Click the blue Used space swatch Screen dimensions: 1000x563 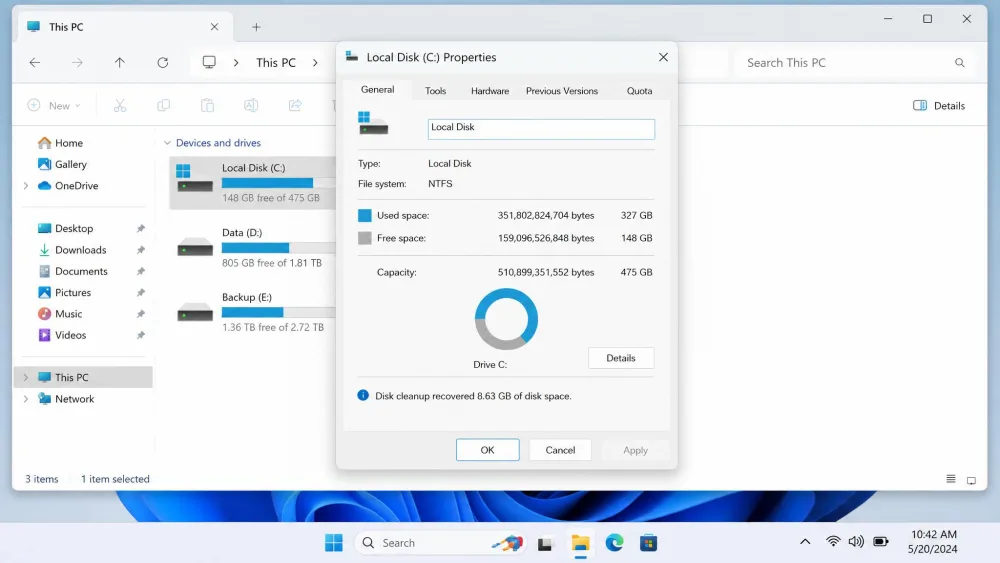[x=365, y=216]
